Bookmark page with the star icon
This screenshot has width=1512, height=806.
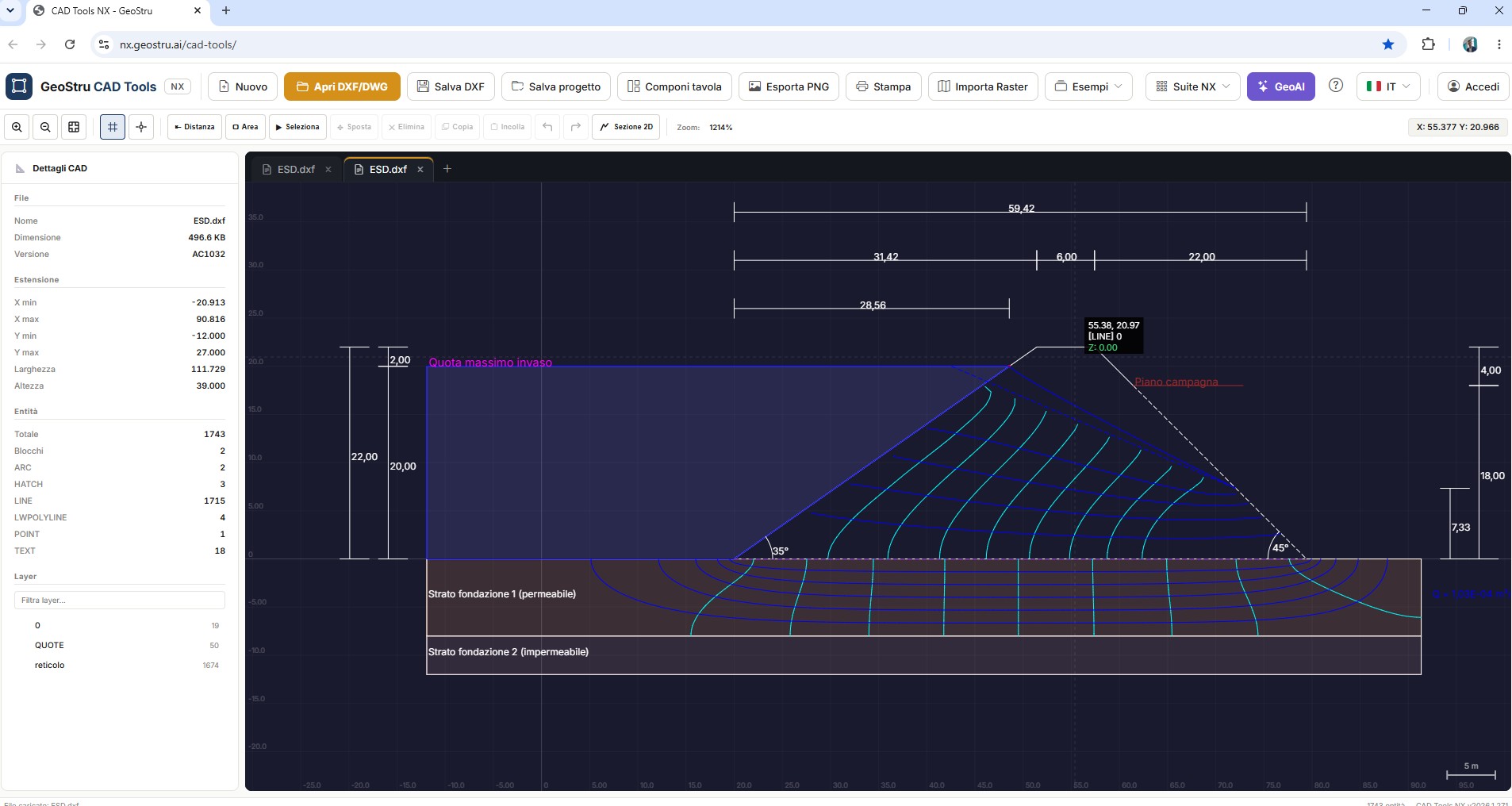tap(1388, 44)
